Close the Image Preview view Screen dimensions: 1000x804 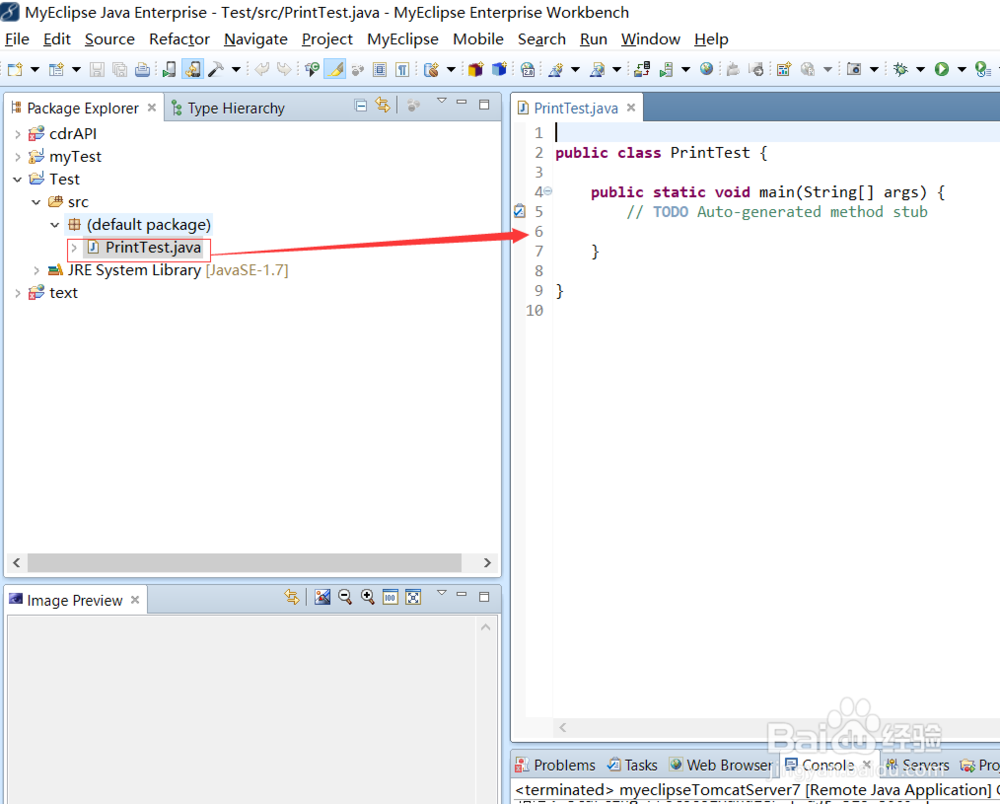click(135, 600)
